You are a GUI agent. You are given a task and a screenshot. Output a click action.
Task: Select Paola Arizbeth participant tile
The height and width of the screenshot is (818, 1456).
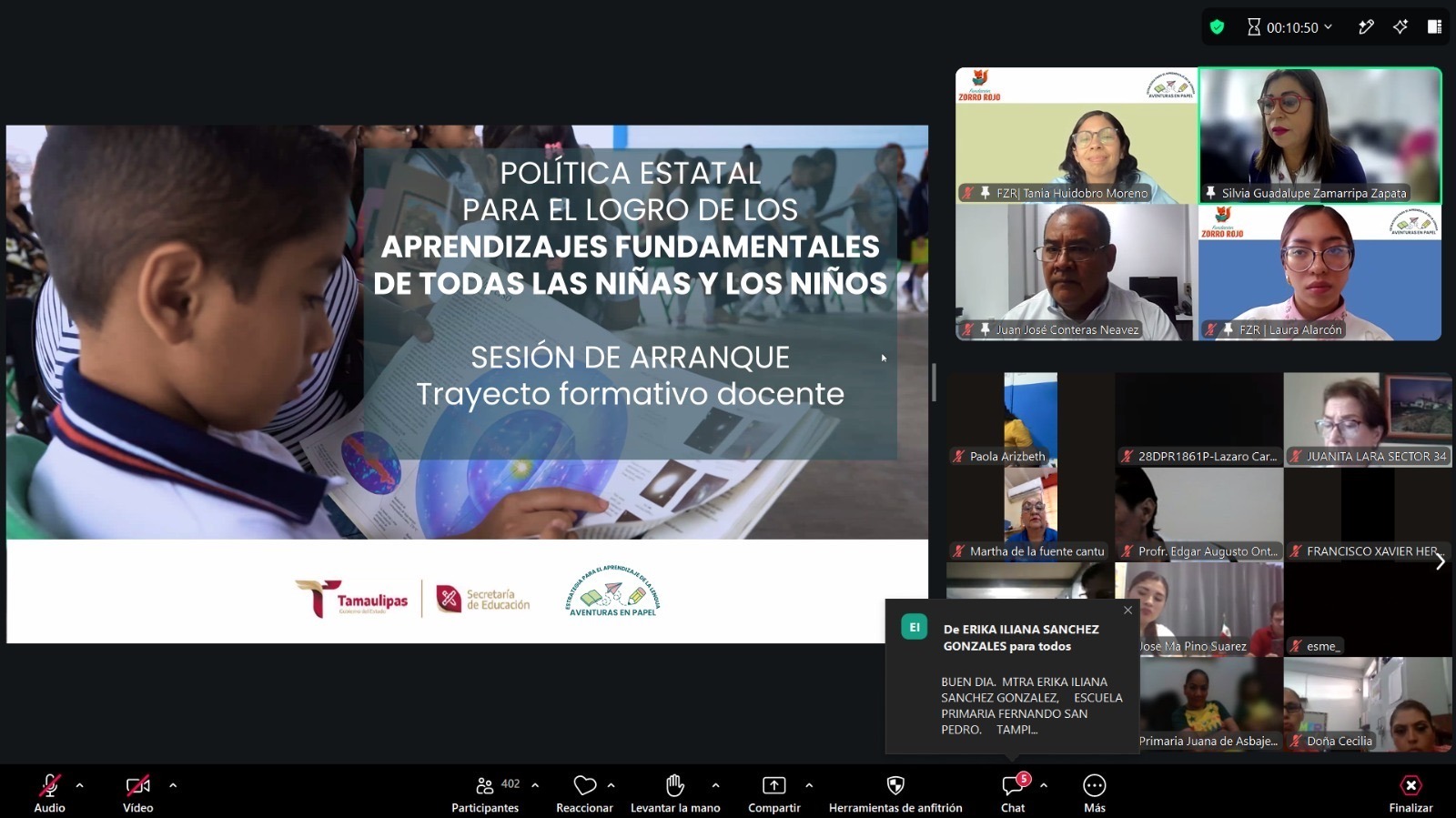(x=1030, y=419)
